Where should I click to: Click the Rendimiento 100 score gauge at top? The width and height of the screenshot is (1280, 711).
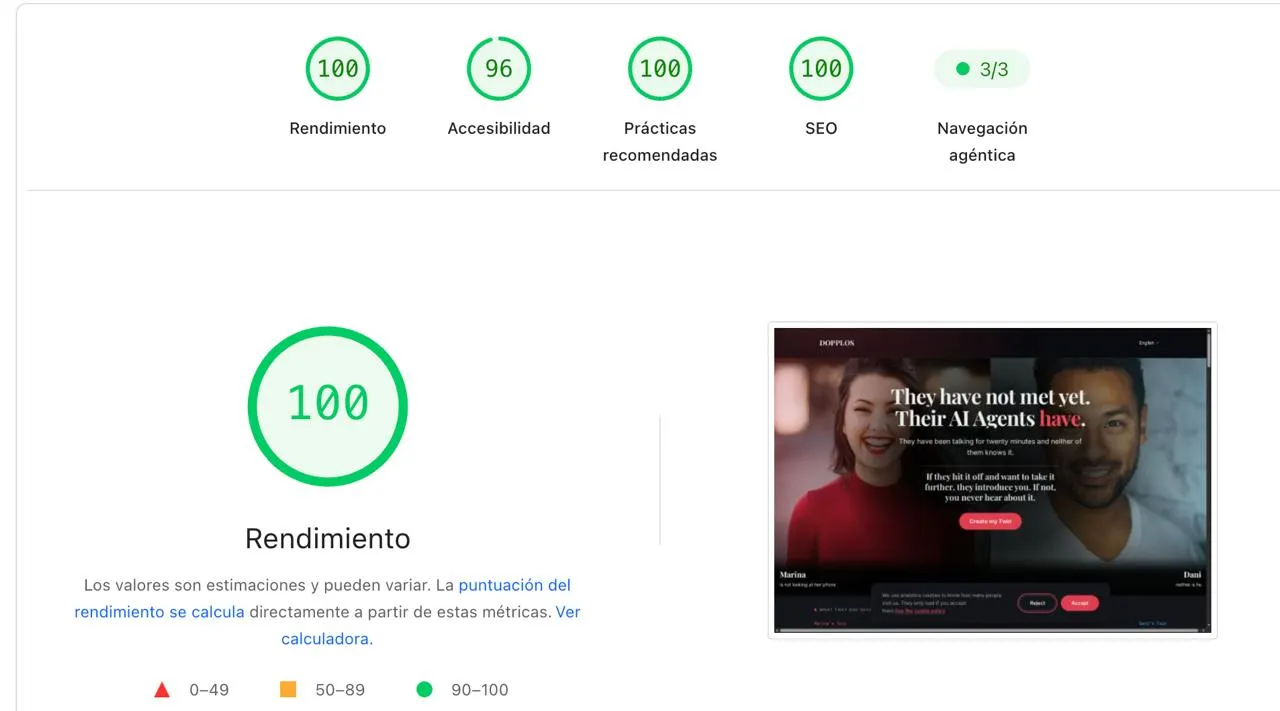(x=337, y=69)
